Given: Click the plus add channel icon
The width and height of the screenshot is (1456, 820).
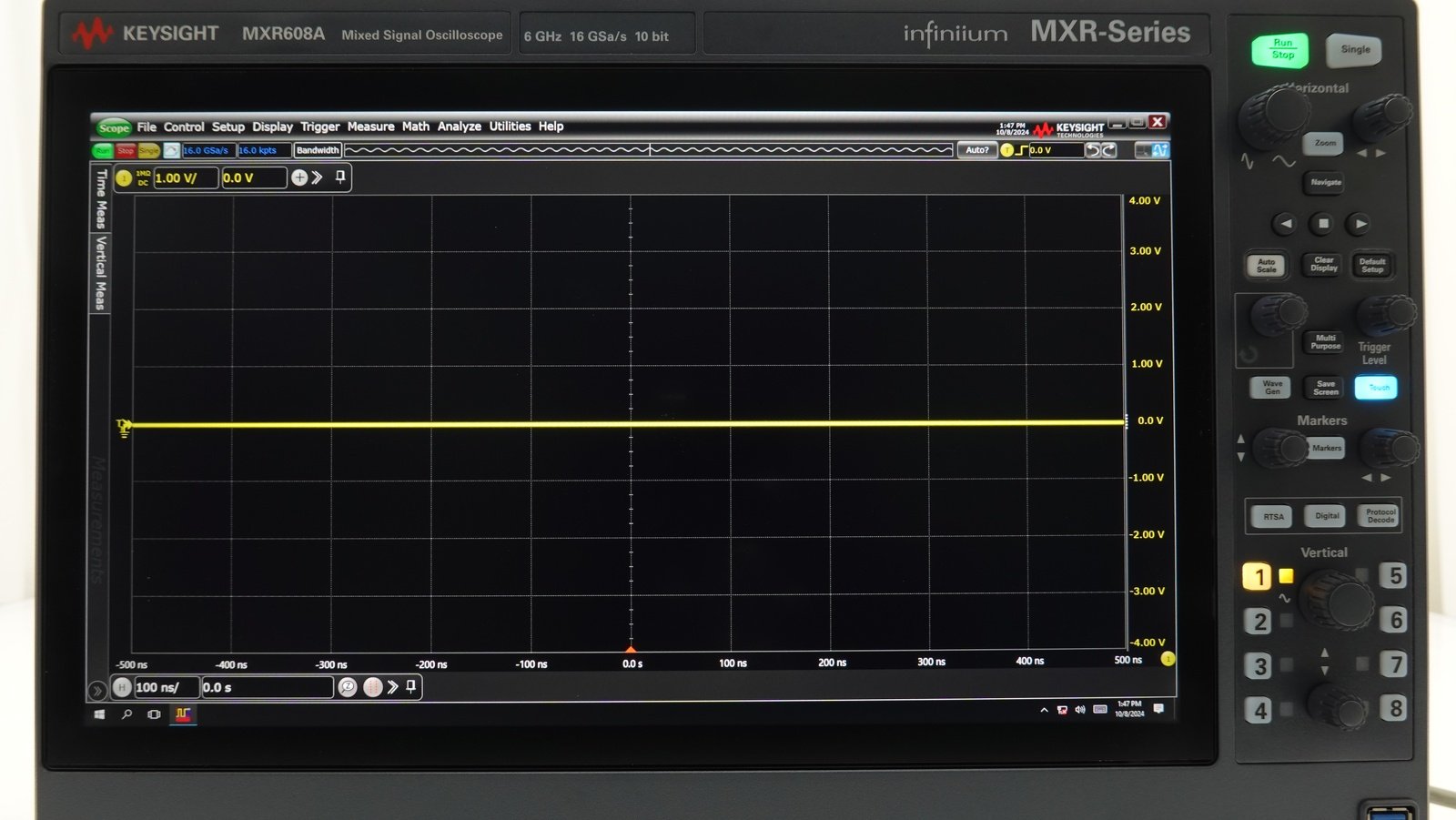Looking at the screenshot, I should click(x=299, y=177).
